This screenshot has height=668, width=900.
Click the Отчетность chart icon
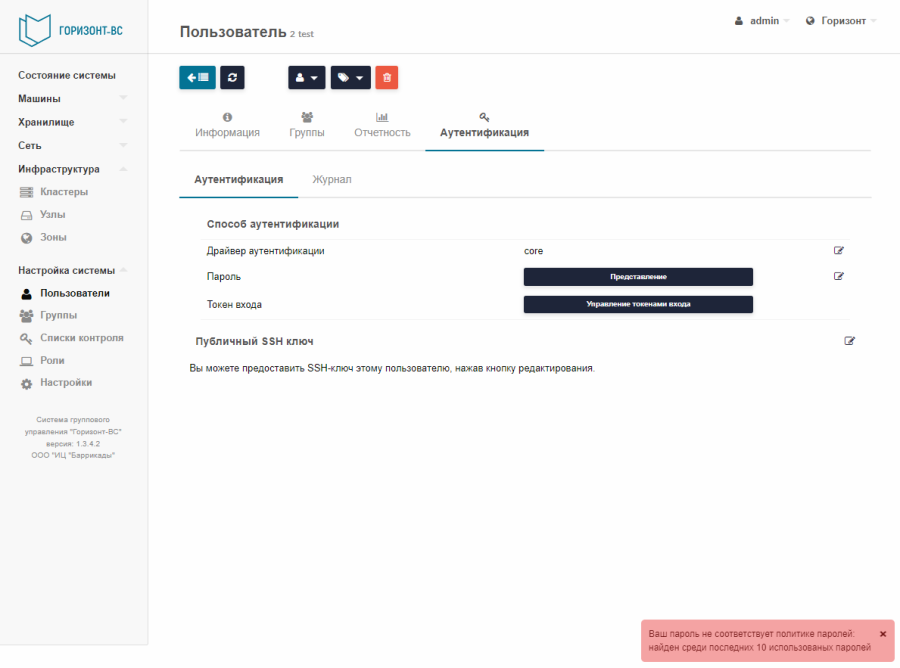pos(382,117)
